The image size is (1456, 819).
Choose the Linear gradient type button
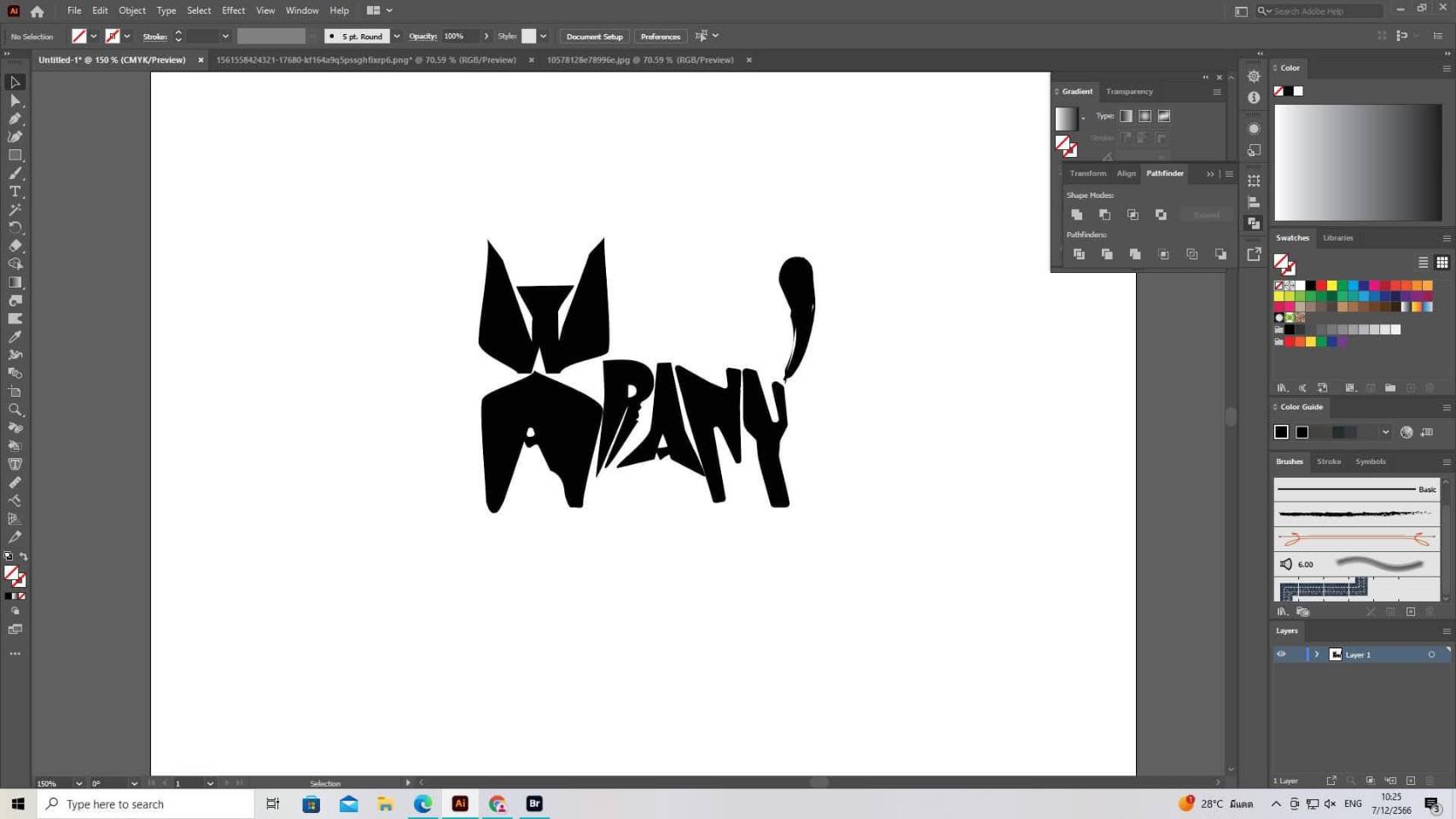[x=1127, y=116]
